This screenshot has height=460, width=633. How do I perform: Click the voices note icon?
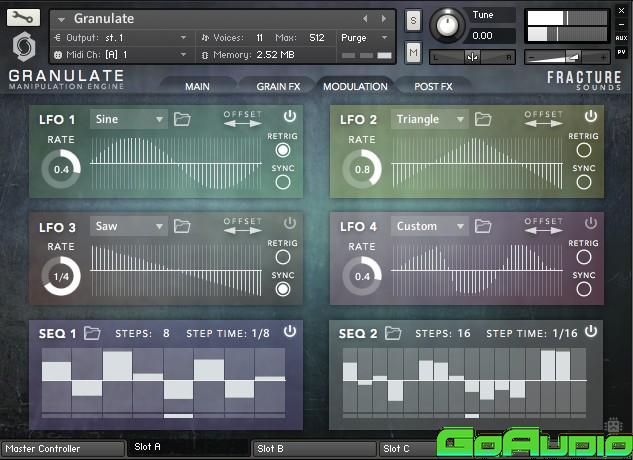pos(205,38)
